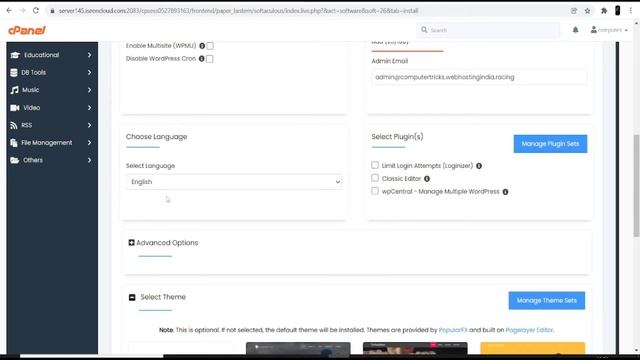This screenshot has height=360, width=640.
Task: Click the site lock icon
Action: tap(52, 11)
